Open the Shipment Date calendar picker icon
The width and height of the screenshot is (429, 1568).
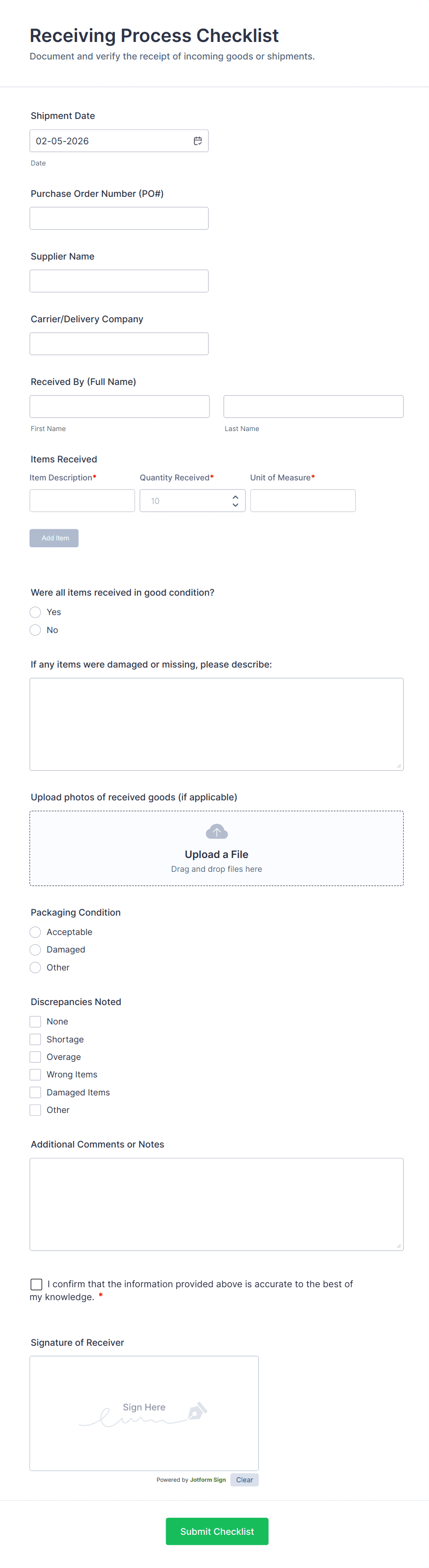tap(197, 141)
